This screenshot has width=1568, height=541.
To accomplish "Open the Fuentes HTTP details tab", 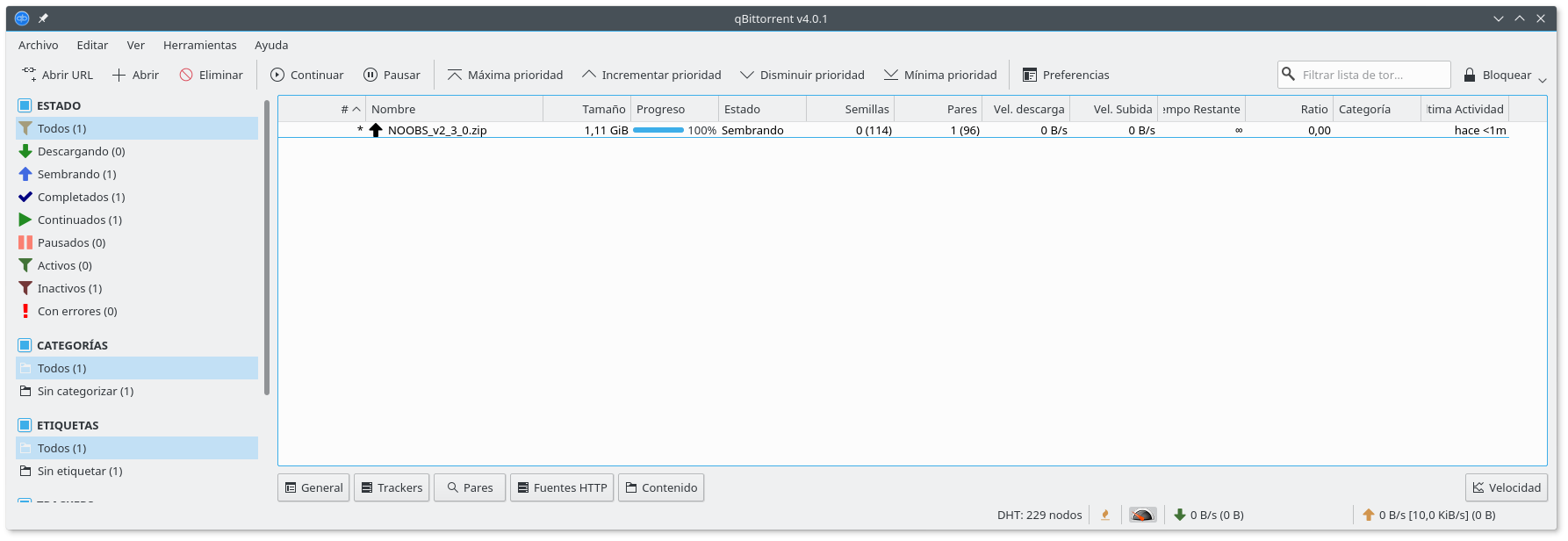I will click(x=562, y=487).
